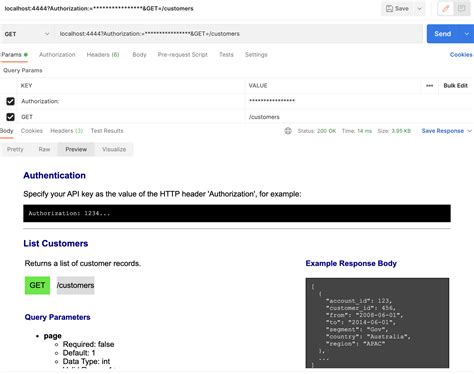This screenshot has width=474, height=374.
Task: Click the Time: 14 ms text
Action: coord(357,131)
